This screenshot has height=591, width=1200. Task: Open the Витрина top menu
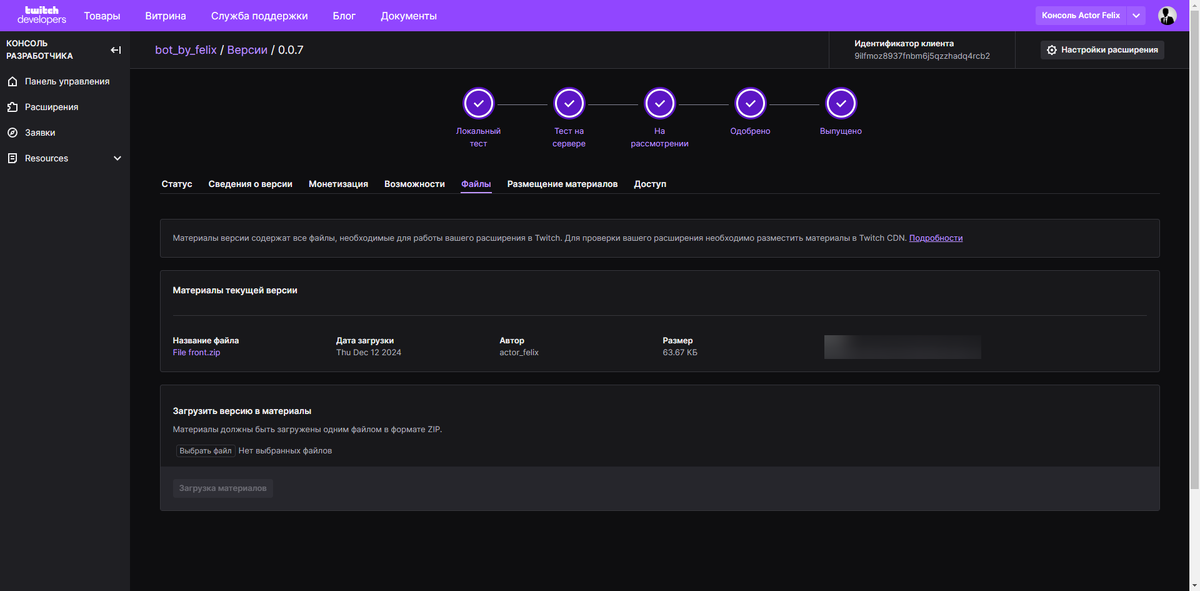click(x=165, y=16)
